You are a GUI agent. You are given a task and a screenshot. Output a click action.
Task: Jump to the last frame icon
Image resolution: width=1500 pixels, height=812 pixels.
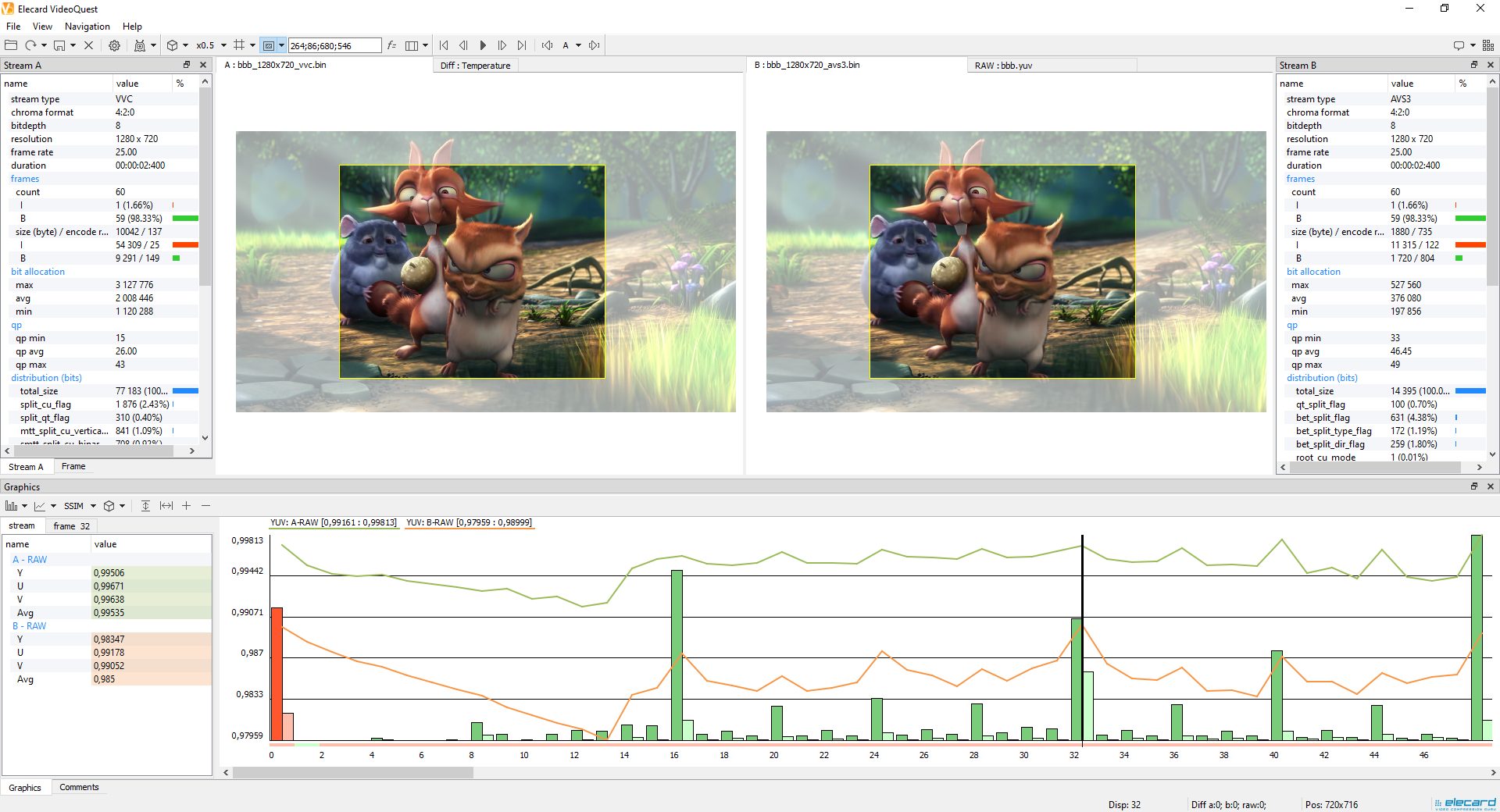pyautogui.click(x=522, y=45)
